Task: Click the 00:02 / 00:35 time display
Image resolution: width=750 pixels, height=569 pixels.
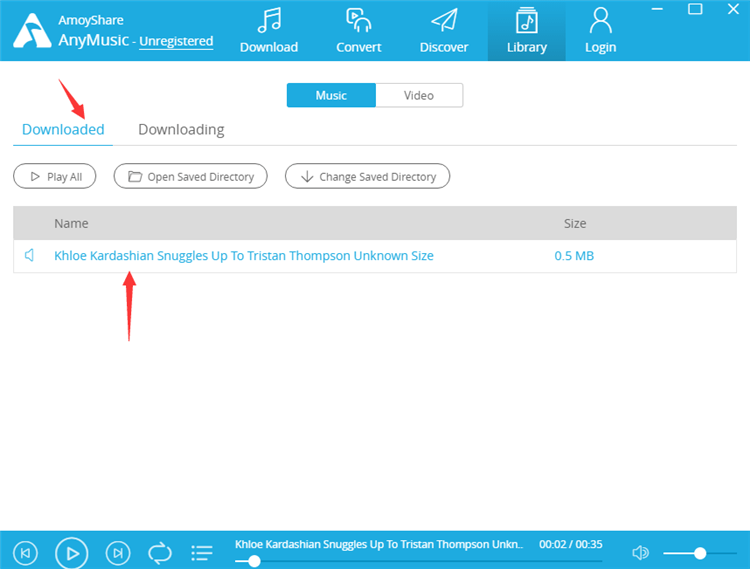Action: [571, 544]
